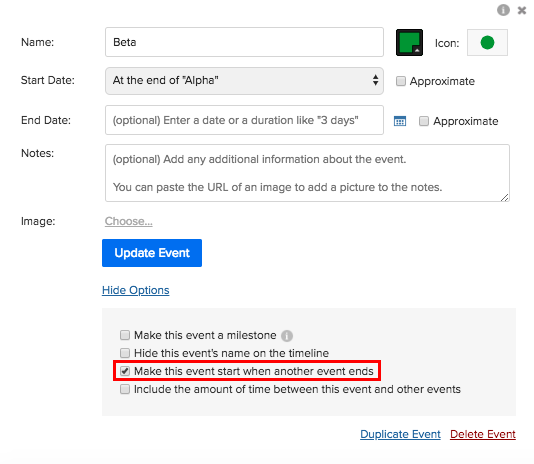Screen dimensions: 534x464
Task: Enable Make this event a milestone
Action: click(x=125, y=335)
